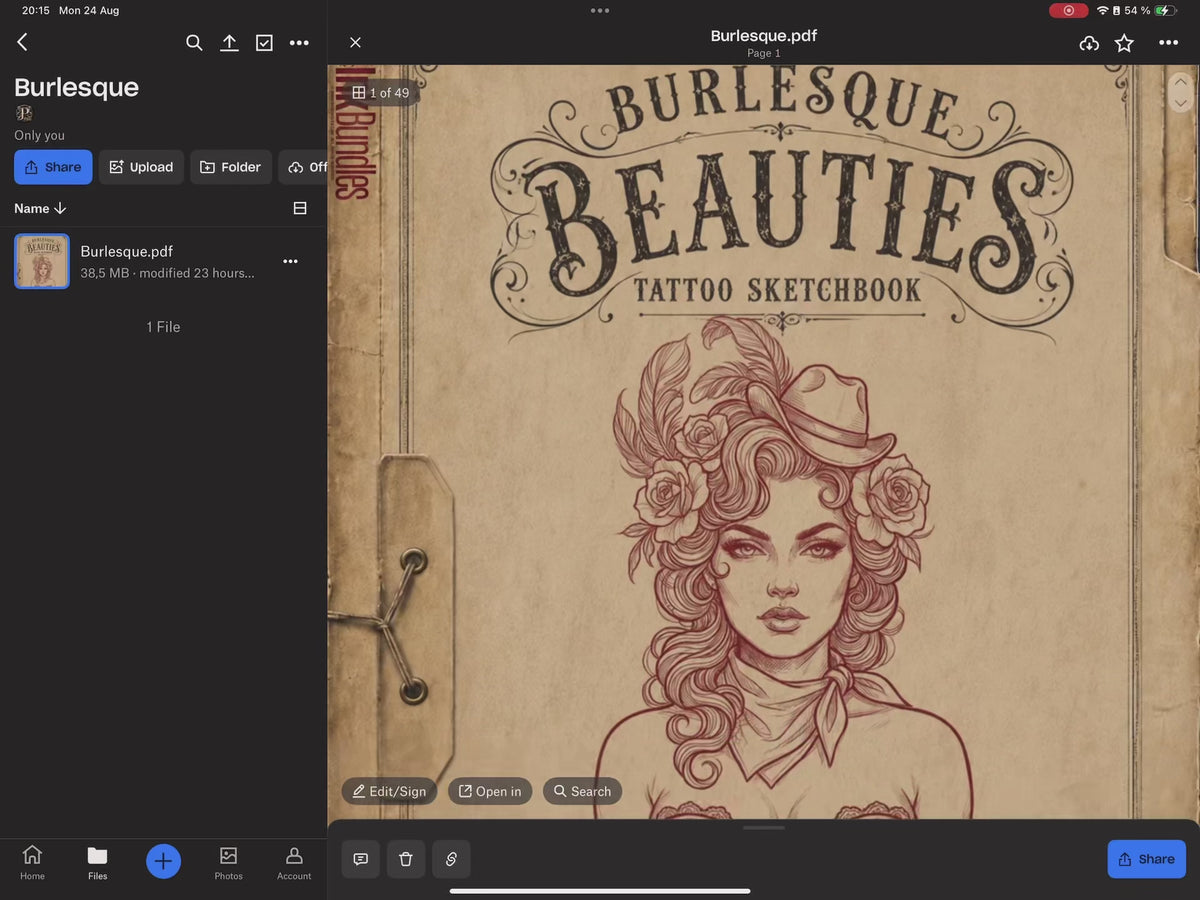Open the Burlesque.pdf file row name
The width and height of the screenshot is (1200, 900).
[127, 251]
